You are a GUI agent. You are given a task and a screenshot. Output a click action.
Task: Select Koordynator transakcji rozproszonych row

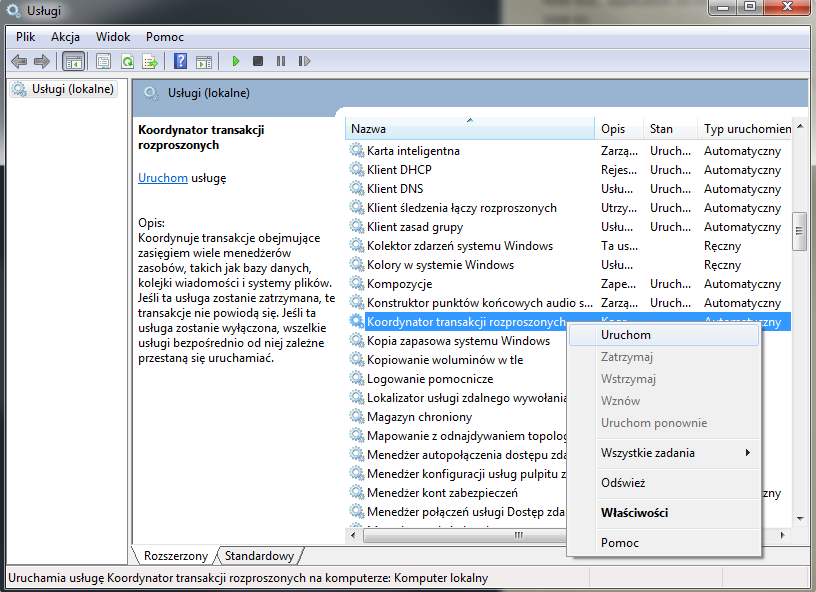click(x=569, y=322)
